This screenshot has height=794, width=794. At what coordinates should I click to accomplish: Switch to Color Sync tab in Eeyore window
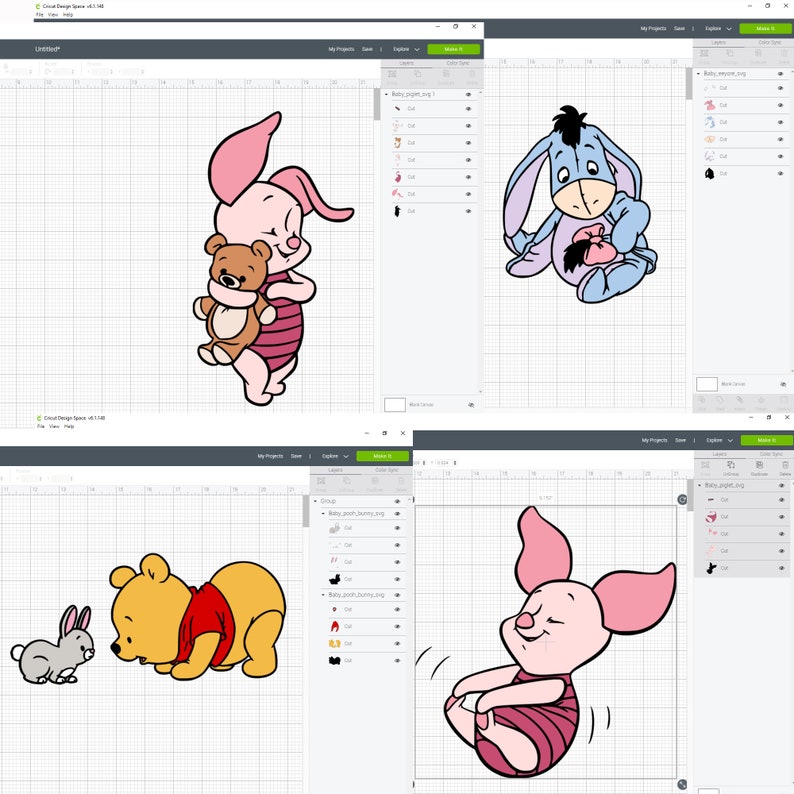click(x=770, y=43)
